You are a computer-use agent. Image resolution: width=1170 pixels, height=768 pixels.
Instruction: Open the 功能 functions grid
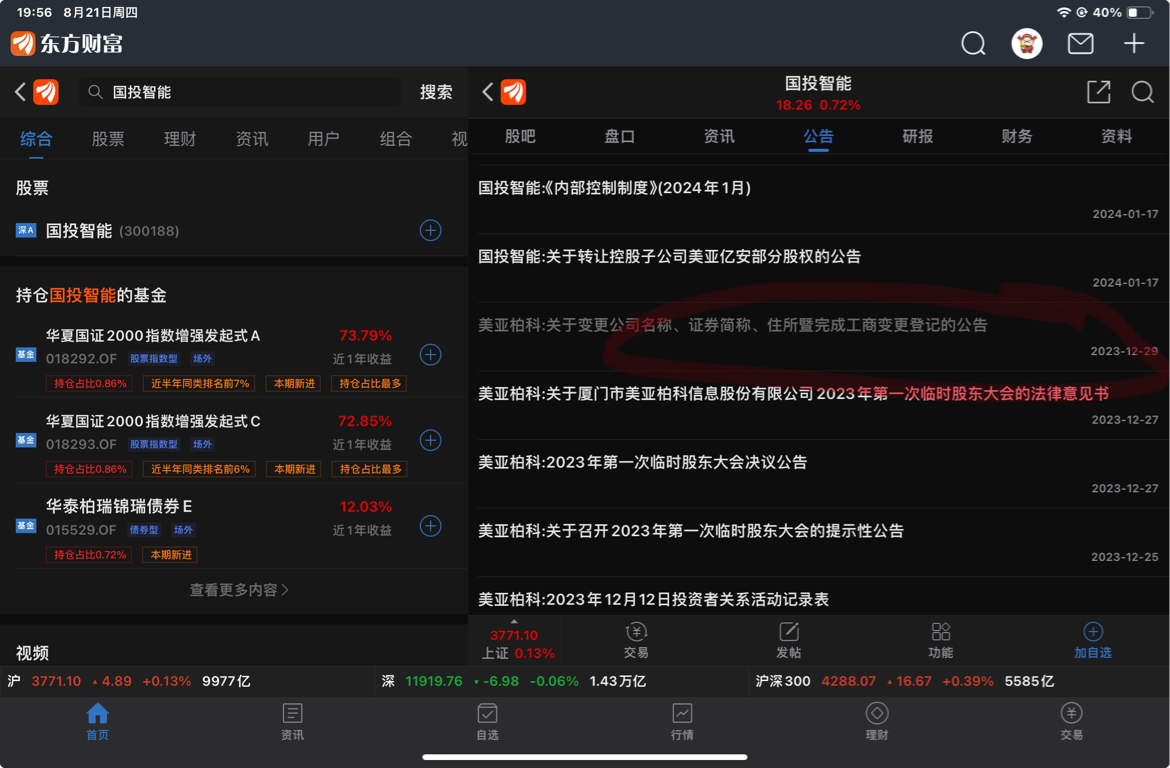[941, 640]
